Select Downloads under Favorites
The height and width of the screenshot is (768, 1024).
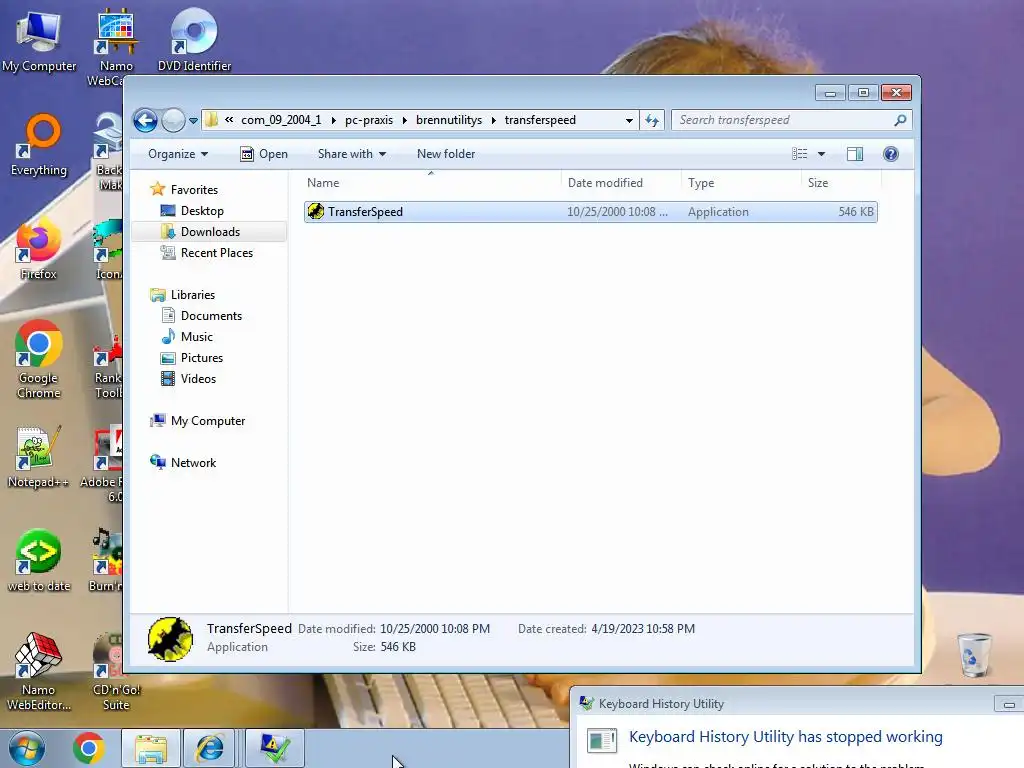210,232
